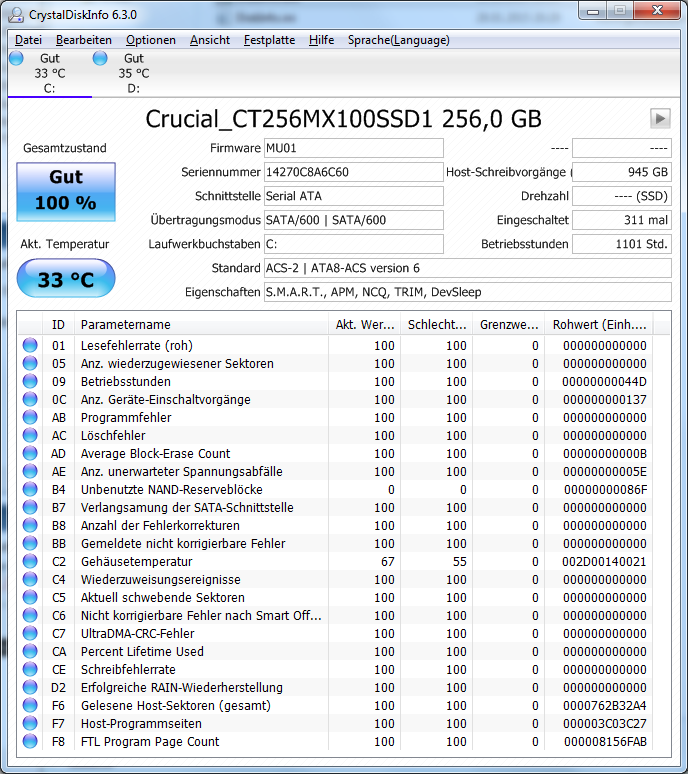The image size is (688, 774).
Task: Click status icon for Host-Programmseiten
Action: 30,724
